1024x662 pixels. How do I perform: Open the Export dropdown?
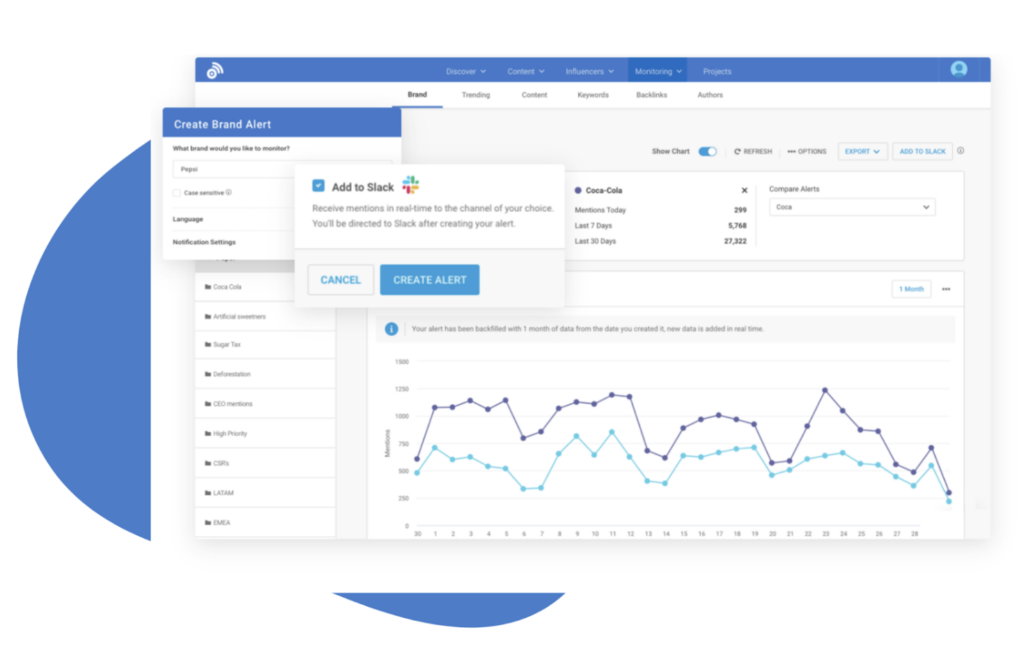coord(862,151)
